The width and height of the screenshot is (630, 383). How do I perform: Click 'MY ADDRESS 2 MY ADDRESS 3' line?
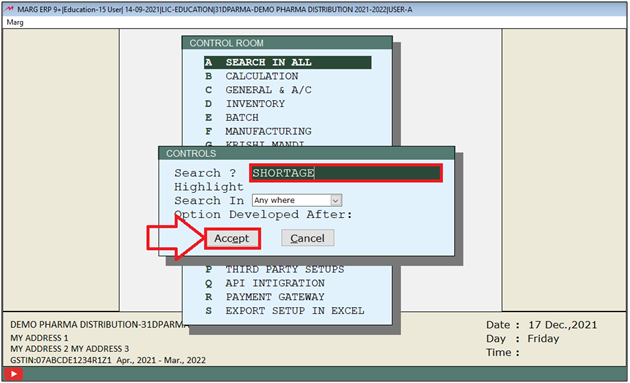pos(70,348)
